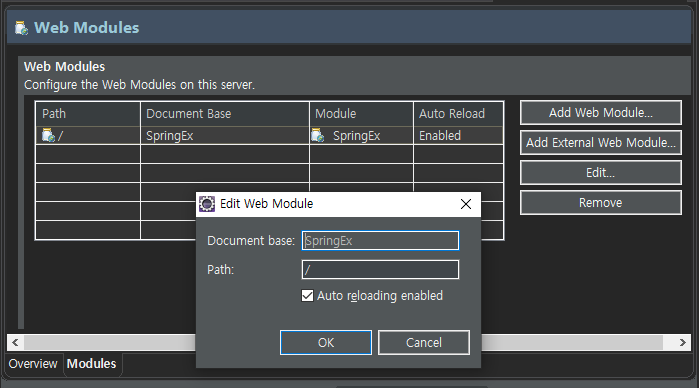Click the Document Base column header
Image resolution: width=699 pixels, height=388 pixels.
(225, 114)
